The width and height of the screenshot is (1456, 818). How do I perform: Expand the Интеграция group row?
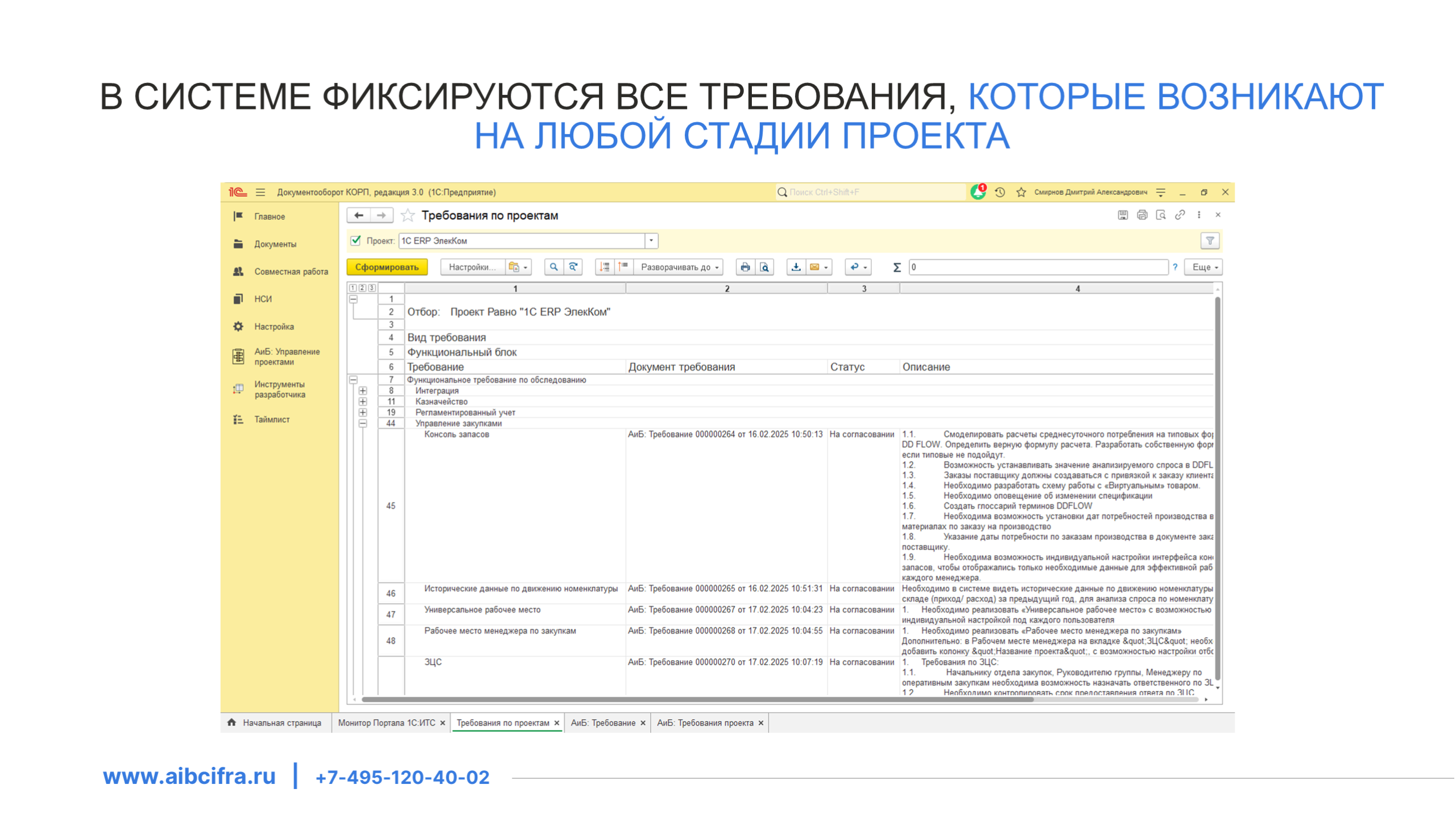[363, 391]
